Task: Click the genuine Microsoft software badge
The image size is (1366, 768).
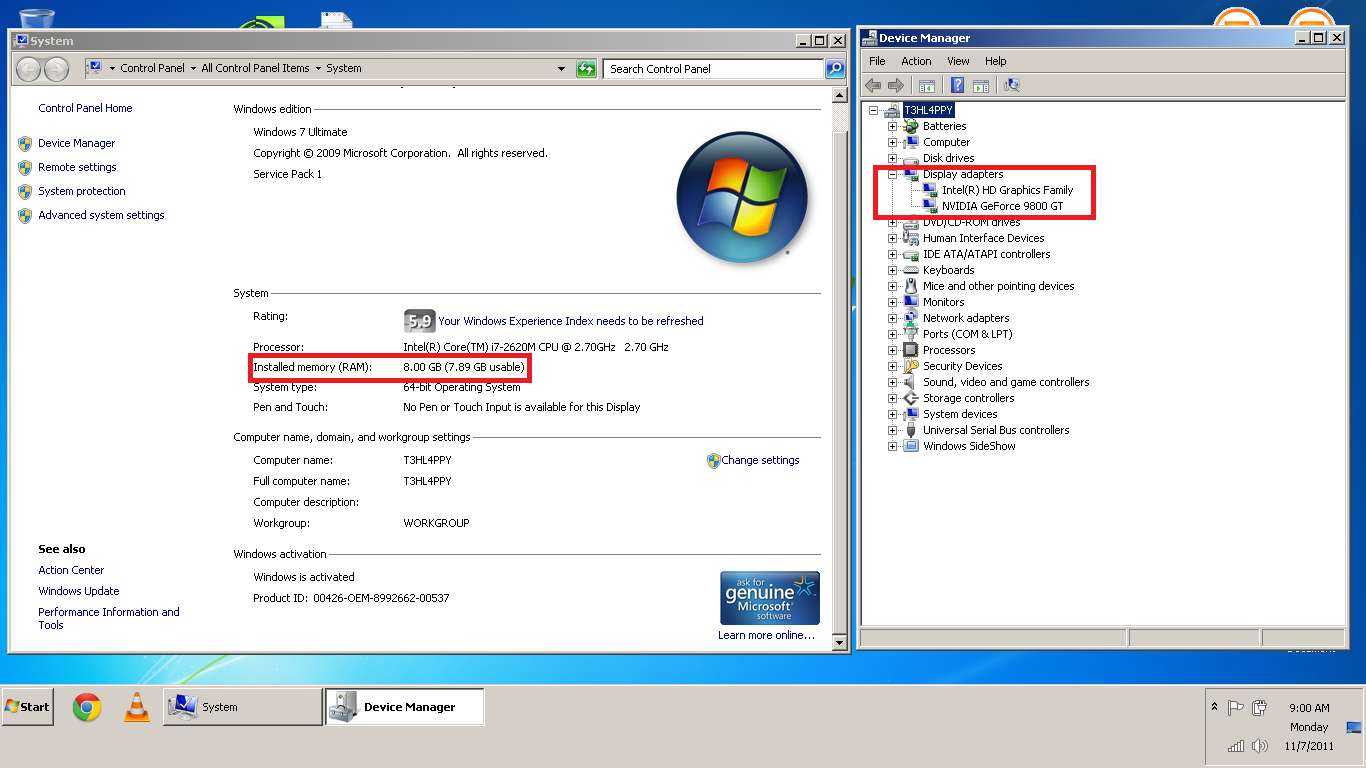Action: pyautogui.click(x=770, y=598)
